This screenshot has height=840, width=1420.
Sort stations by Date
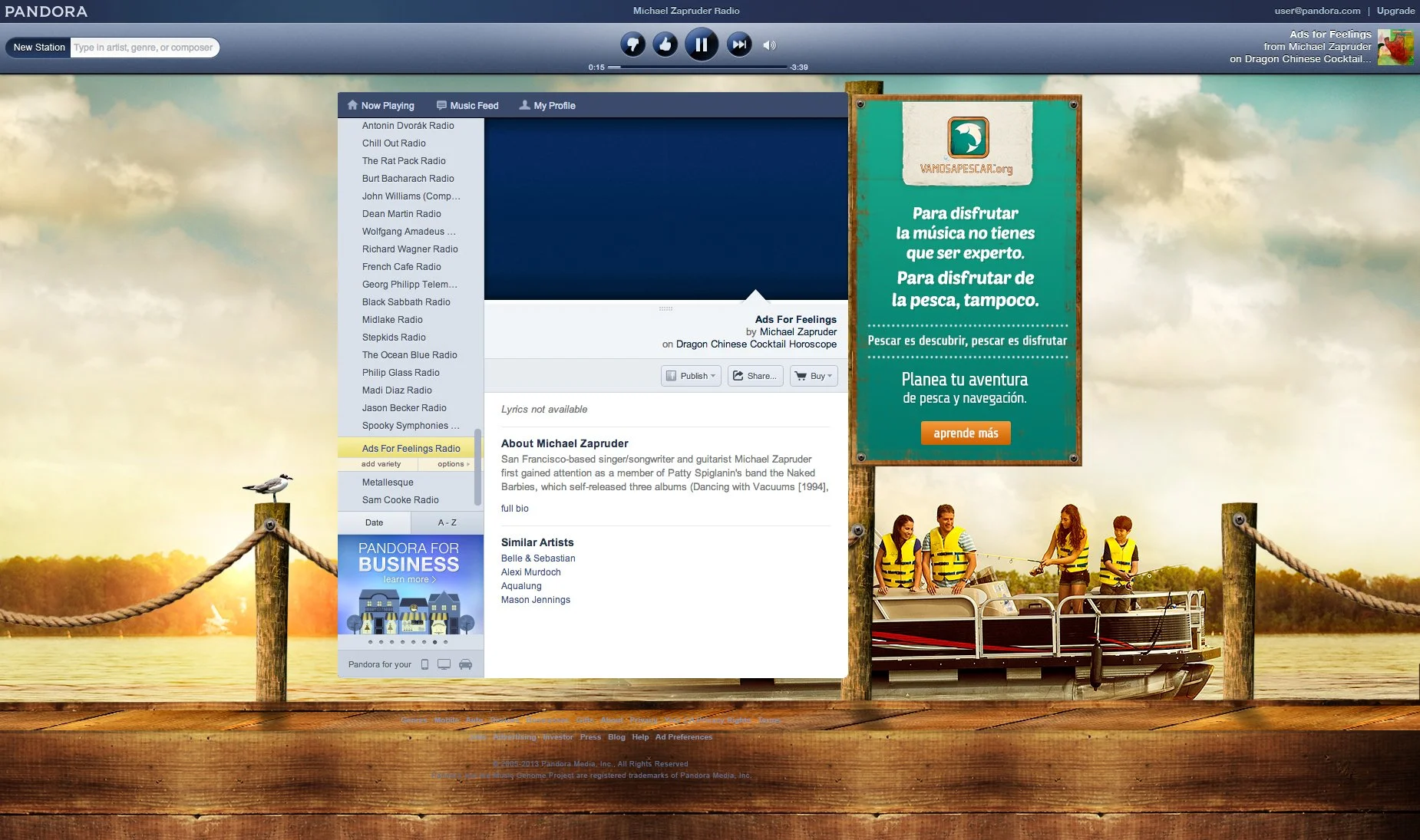374,522
